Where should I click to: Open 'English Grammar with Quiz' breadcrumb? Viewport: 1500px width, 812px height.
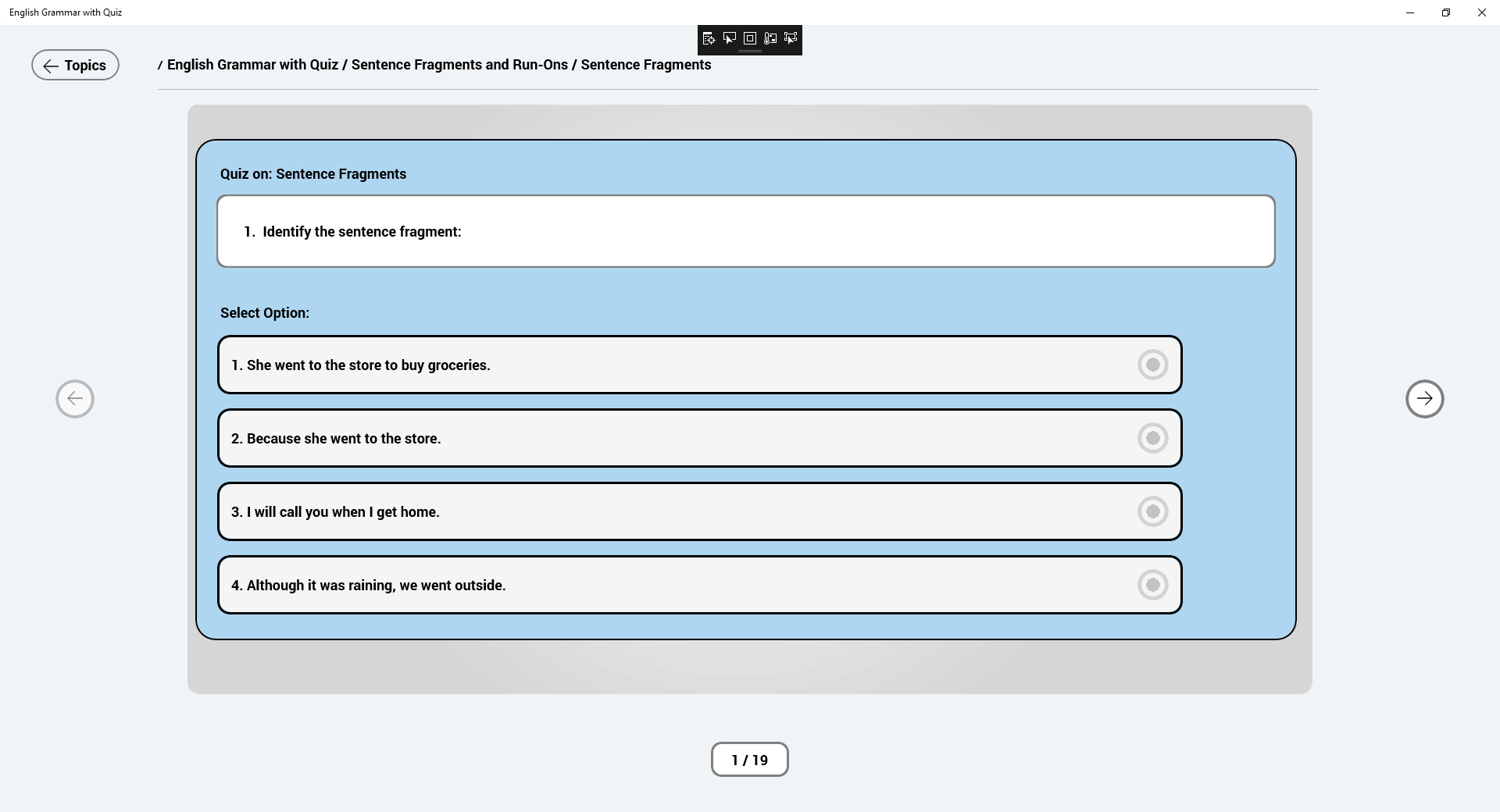[x=252, y=65]
